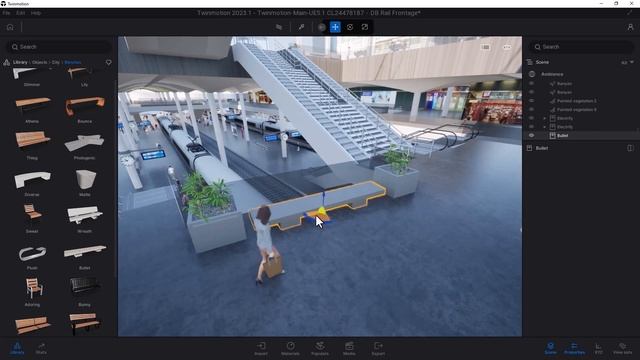Go to Objects in the breadcrumb
This screenshot has height=360, width=640.
(40, 62)
